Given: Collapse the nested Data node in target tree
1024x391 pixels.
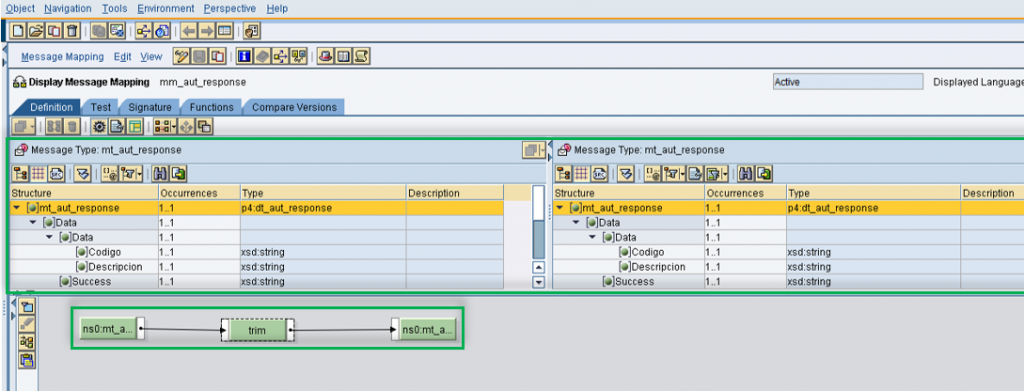Looking at the screenshot, I should [x=593, y=238].
